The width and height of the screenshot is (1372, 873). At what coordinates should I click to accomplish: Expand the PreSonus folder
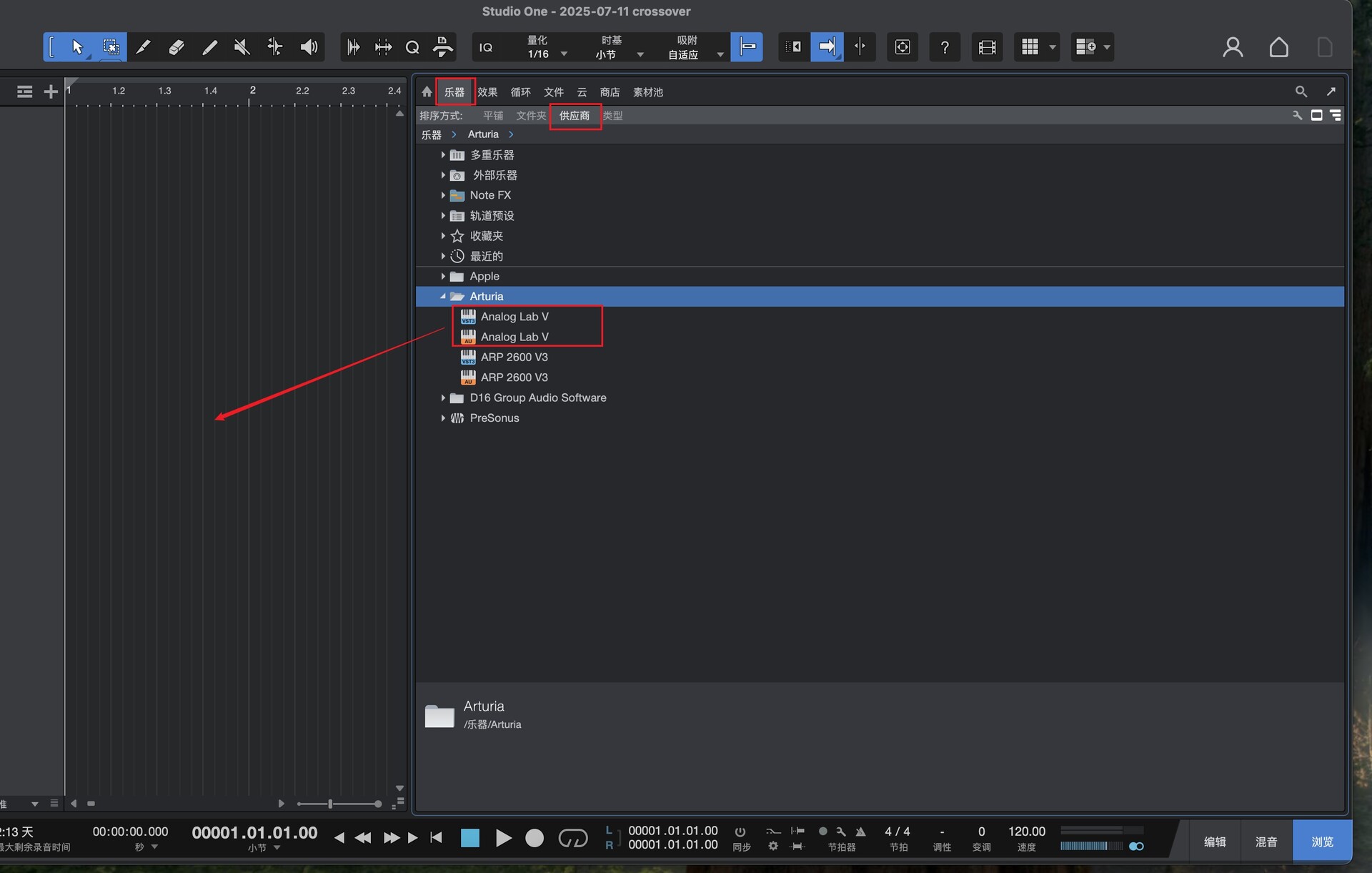[443, 418]
